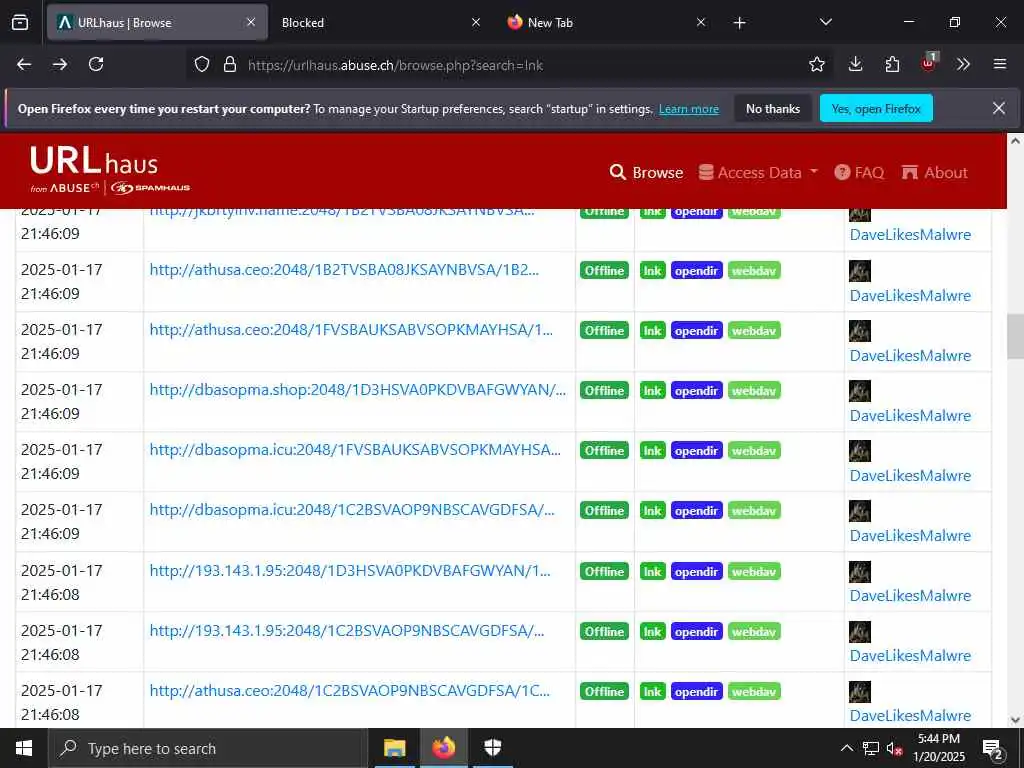Open the athusa.ceo 1FVSBAUKSABVSOPKMAYHSA URL
This screenshot has width=1024, height=768.
351,330
